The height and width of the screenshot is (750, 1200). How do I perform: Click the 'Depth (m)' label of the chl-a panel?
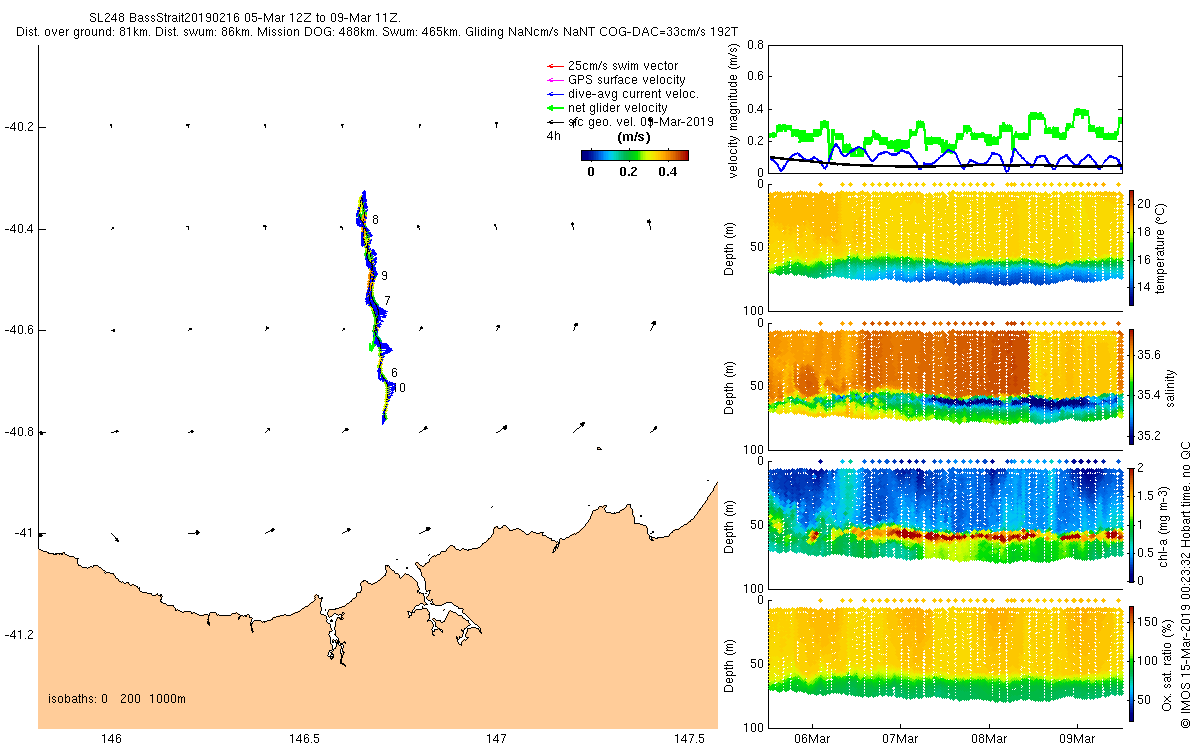727,524
